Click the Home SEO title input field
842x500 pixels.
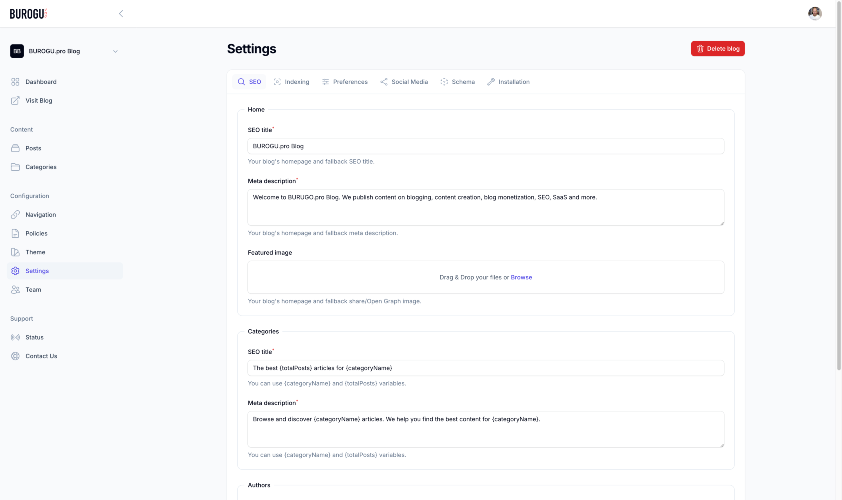[x=485, y=146]
